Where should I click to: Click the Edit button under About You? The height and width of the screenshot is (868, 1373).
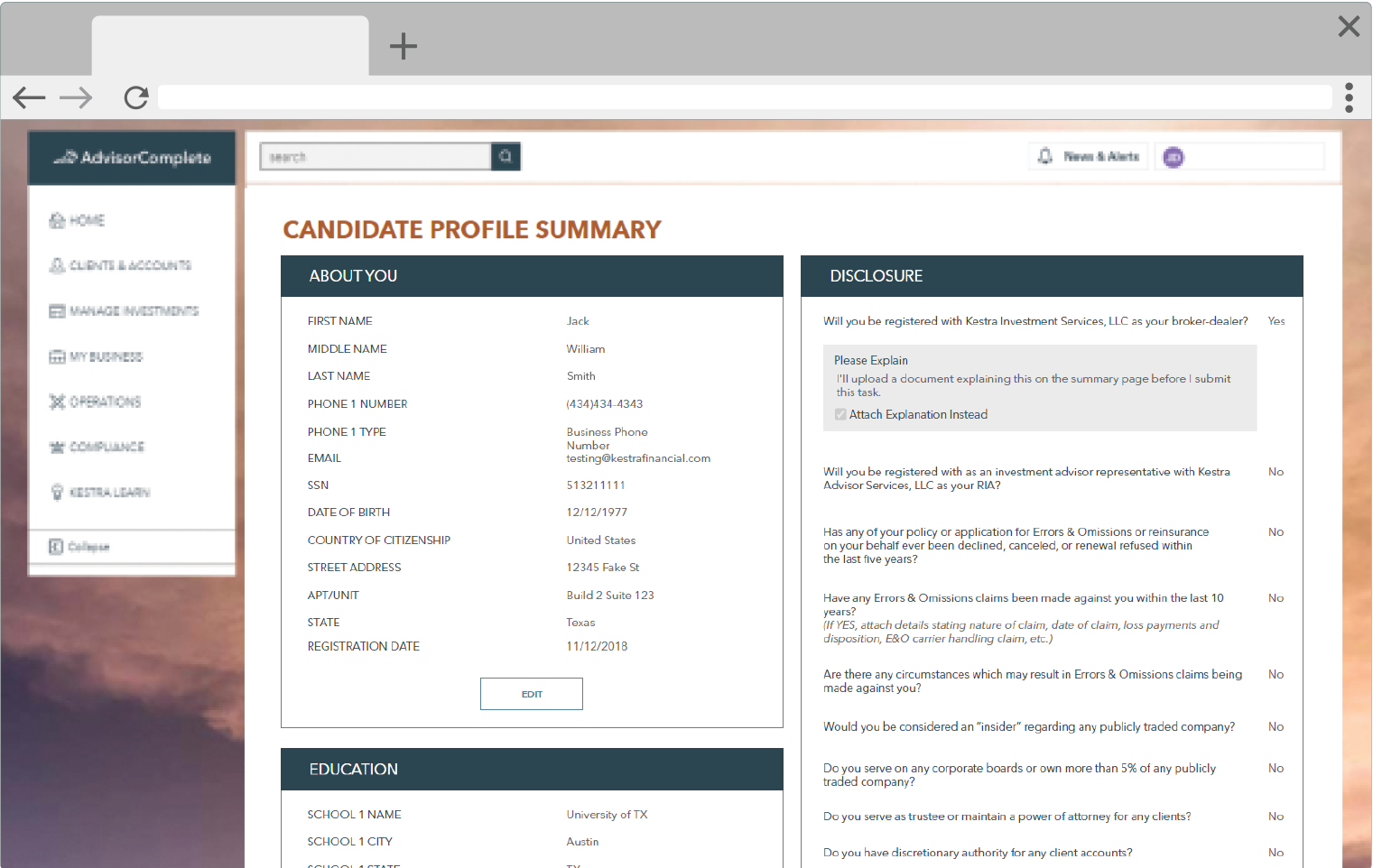click(531, 694)
